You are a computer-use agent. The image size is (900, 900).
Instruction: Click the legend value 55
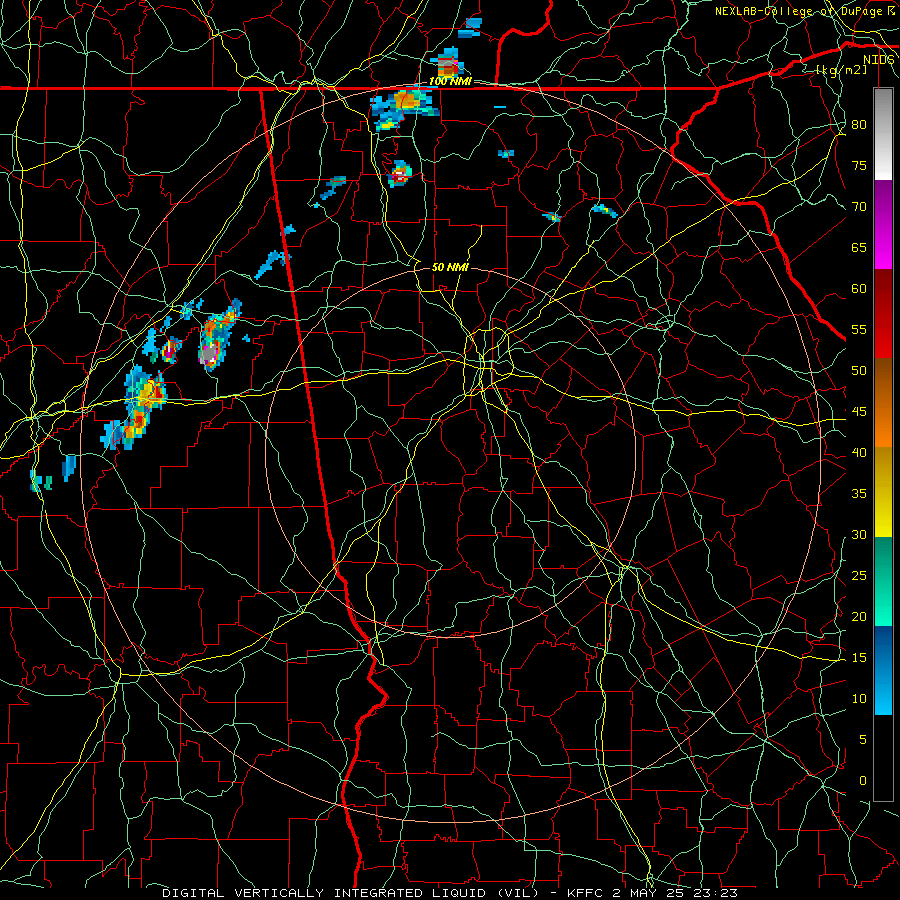(859, 329)
